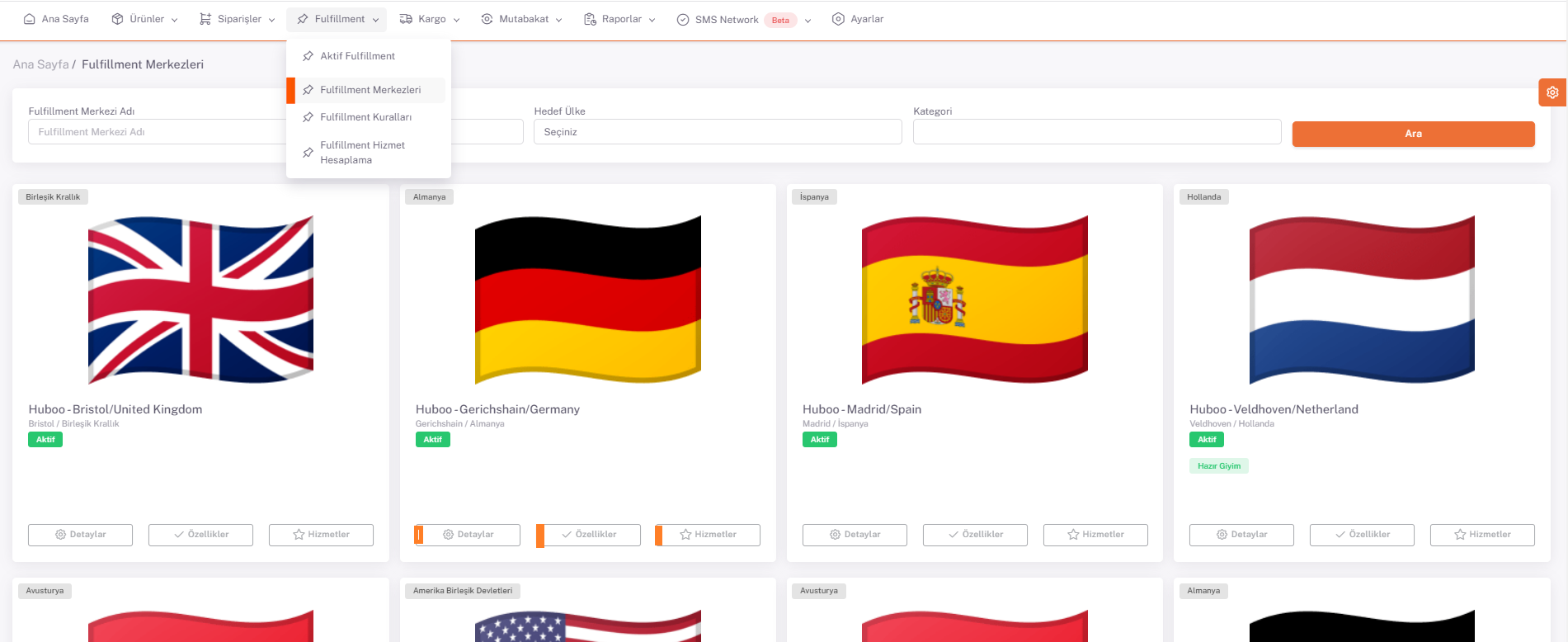The height and width of the screenshot is (642, 1568).
Task: Click checkmark icon in Veldhoven Özellikler button
Action: [x=1340, y=535]
